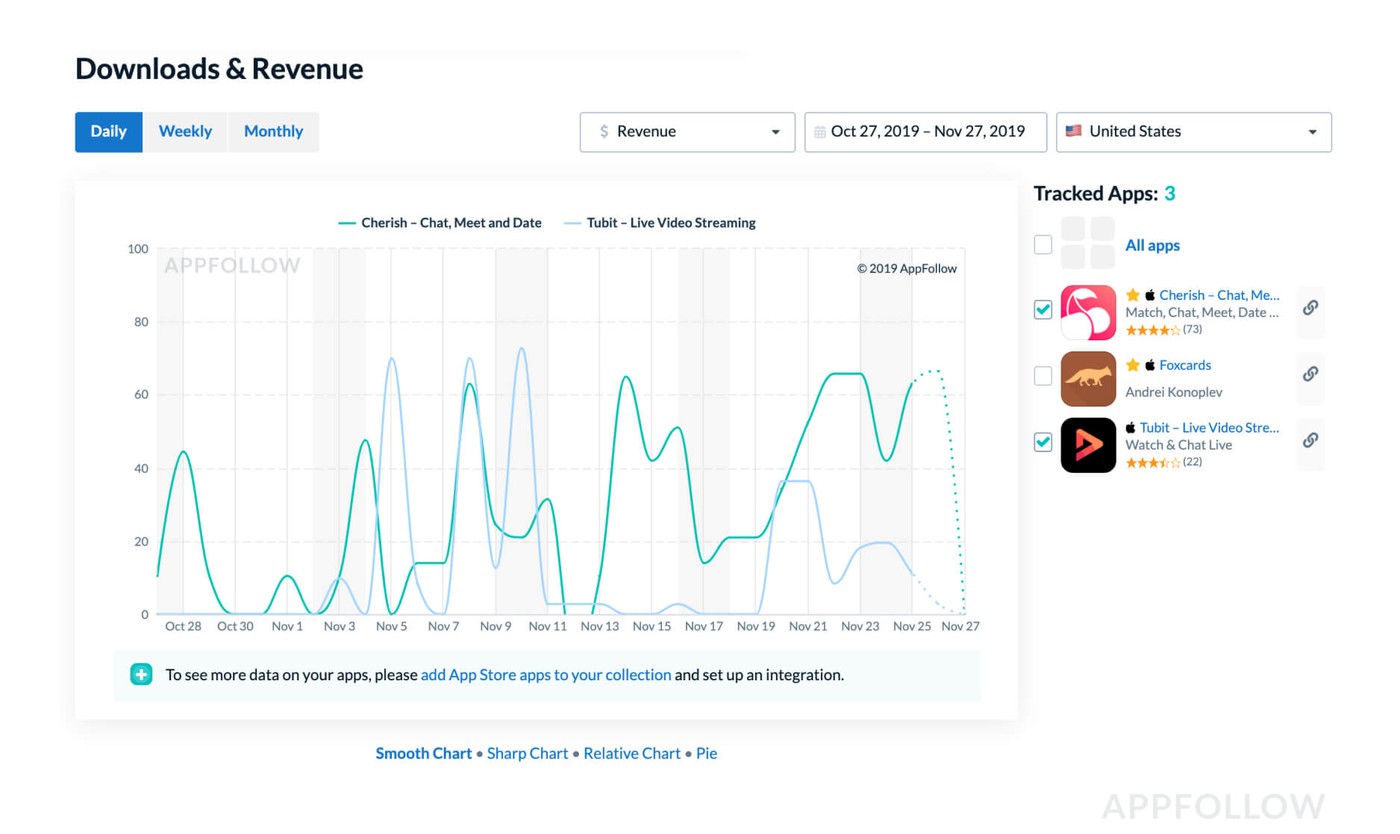1400x834 pixels.
Task: Click the Cherish app icon
Action: [1088, 312]
